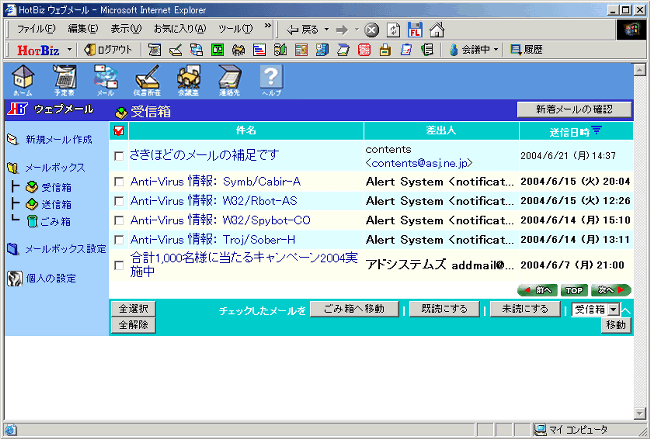Click the 個人の設定 icon in sidebar

15,278
